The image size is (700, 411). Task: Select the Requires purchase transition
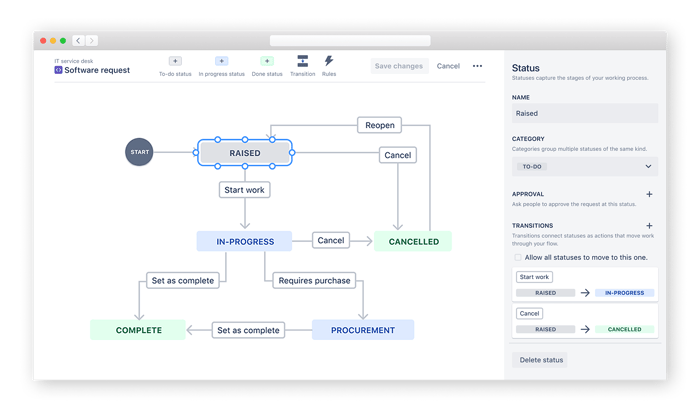pos(314,280)
